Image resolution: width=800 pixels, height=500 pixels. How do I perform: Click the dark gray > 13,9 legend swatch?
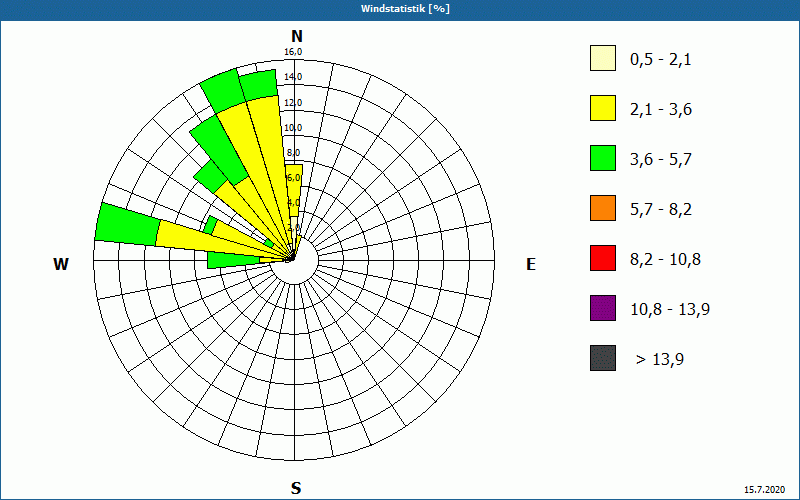603,358
